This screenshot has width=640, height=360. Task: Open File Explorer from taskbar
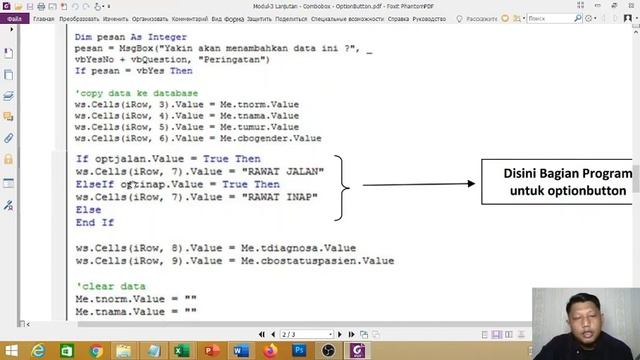[x=124, y=351]
